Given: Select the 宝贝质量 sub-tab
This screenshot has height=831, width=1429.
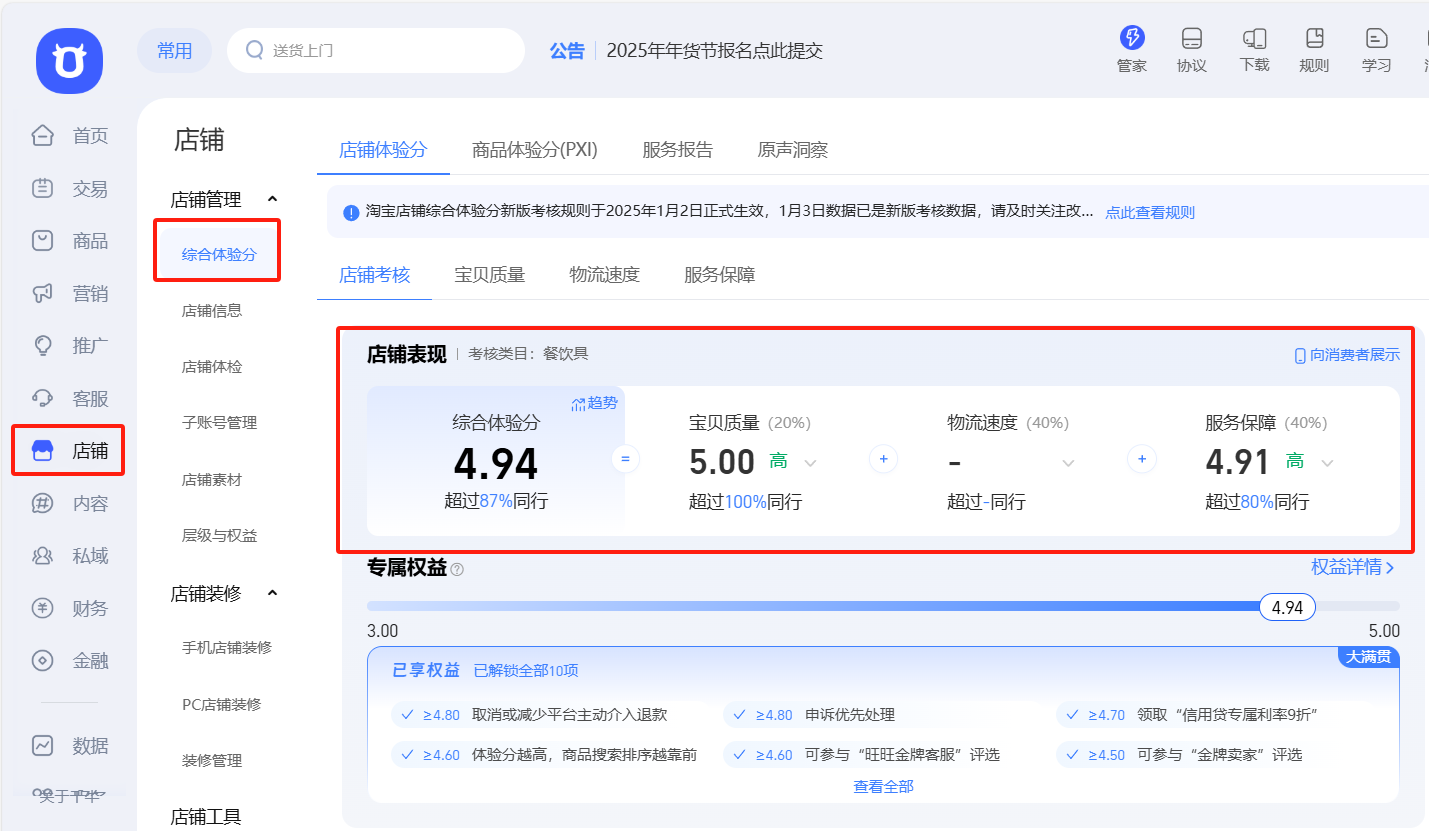Looking at the screenshot, I should (490, 274).
